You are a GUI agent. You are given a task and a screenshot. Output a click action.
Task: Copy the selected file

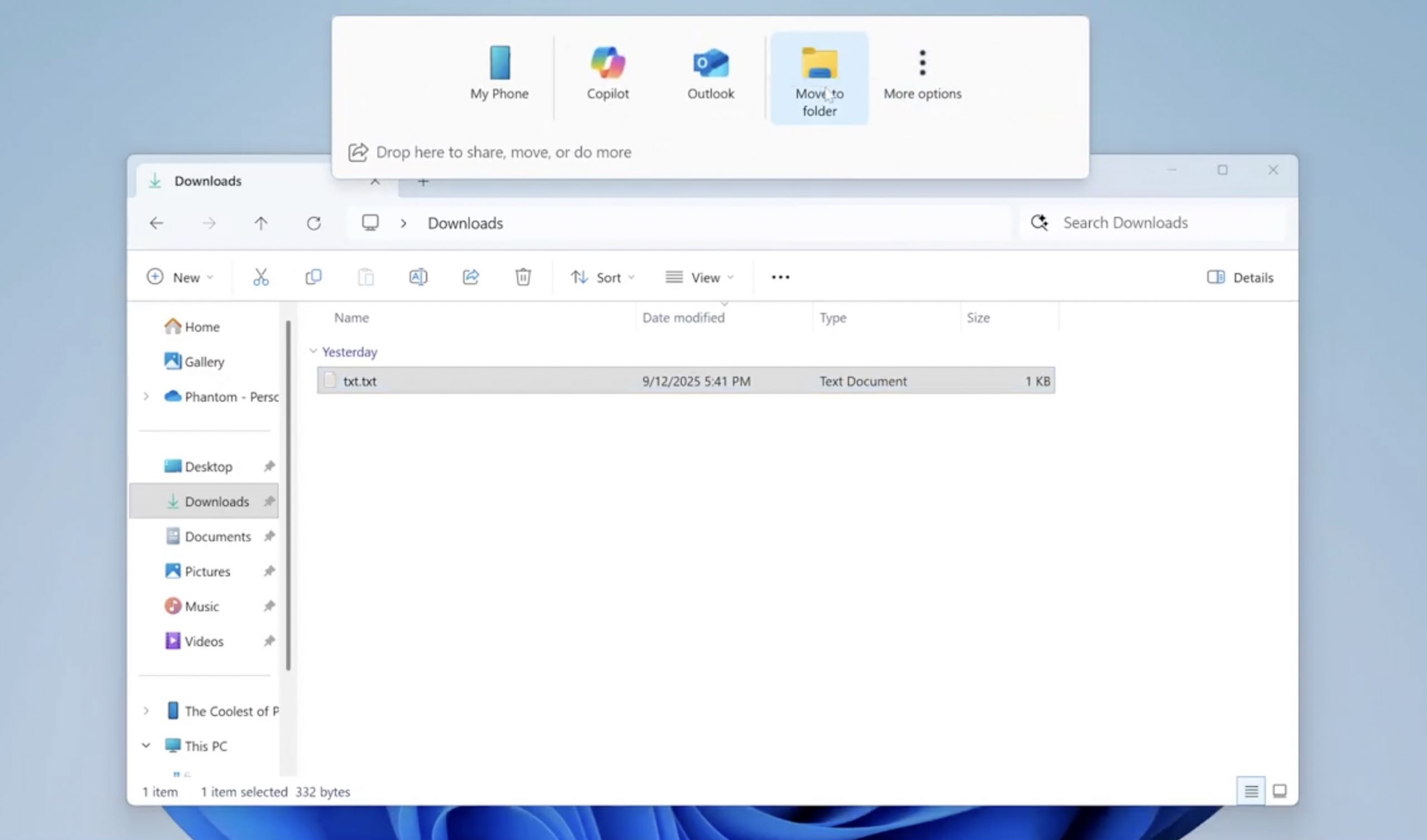pyautogui.click(x=313, y=277)
